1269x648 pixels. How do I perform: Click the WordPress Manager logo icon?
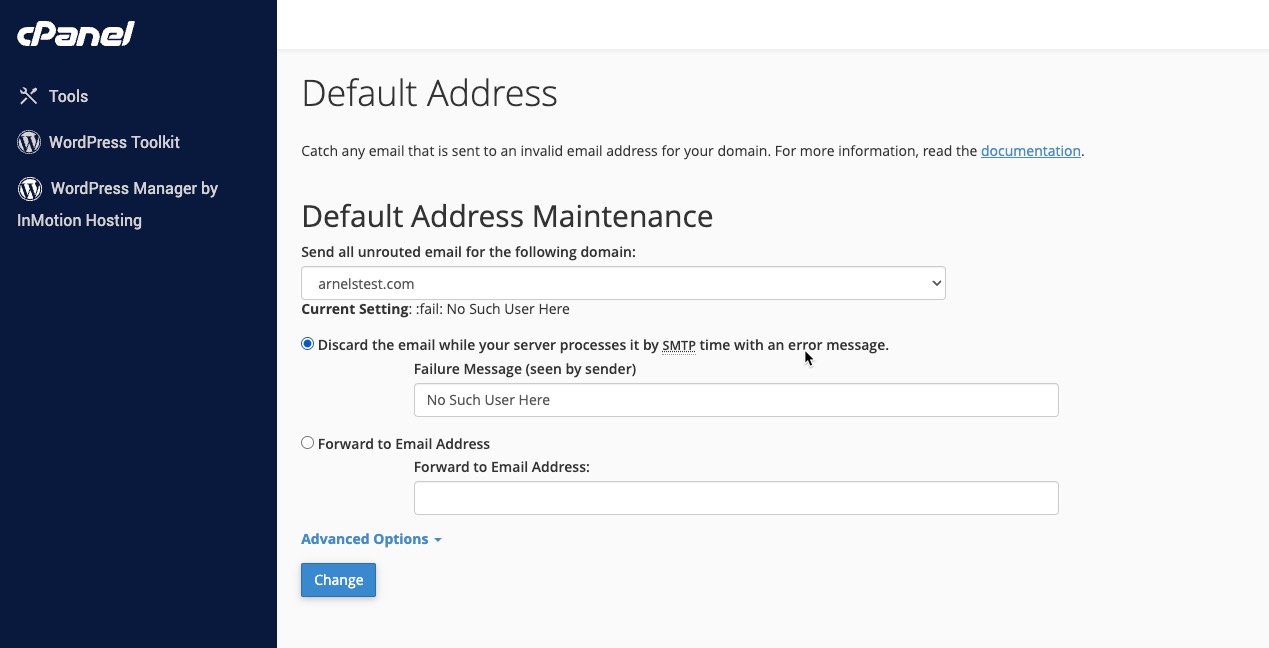click(x=30, y=188)
